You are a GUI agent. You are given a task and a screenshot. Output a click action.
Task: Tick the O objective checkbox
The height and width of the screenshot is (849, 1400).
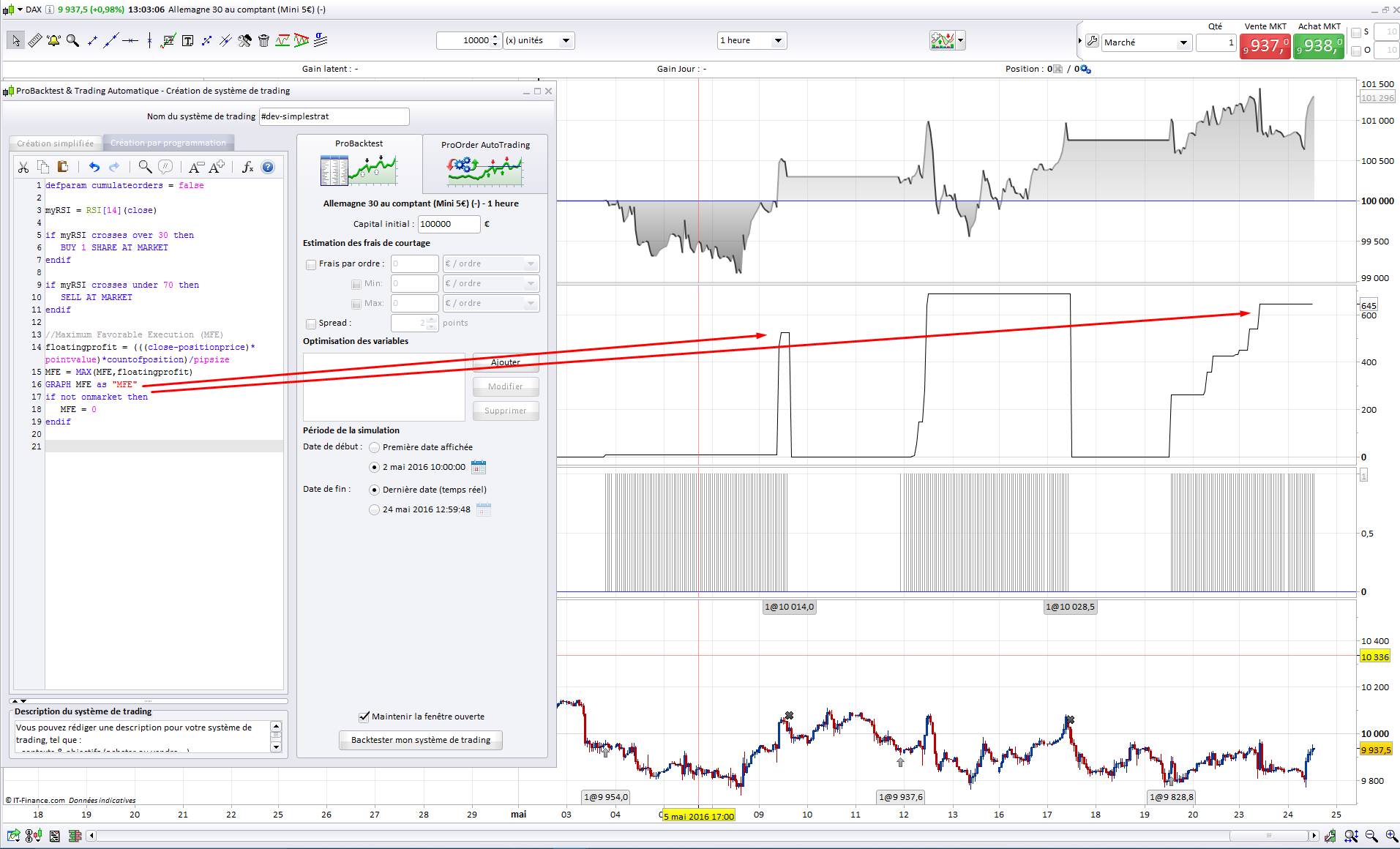click(1356, 51)
